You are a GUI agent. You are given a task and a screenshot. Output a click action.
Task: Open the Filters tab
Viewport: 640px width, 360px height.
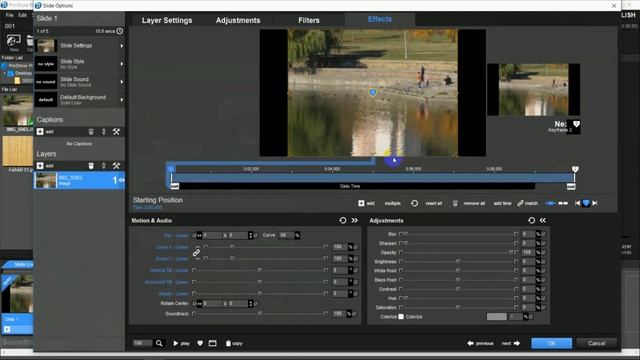click(309, 20)
